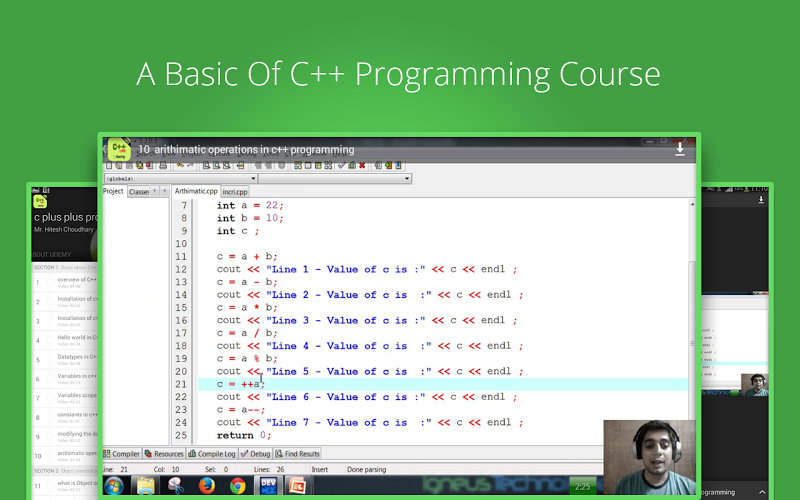The height and width of the screenshot is (500, 800).
Task: Open Snipping Tool from the taskbar
Action: [x=176, y=486]
